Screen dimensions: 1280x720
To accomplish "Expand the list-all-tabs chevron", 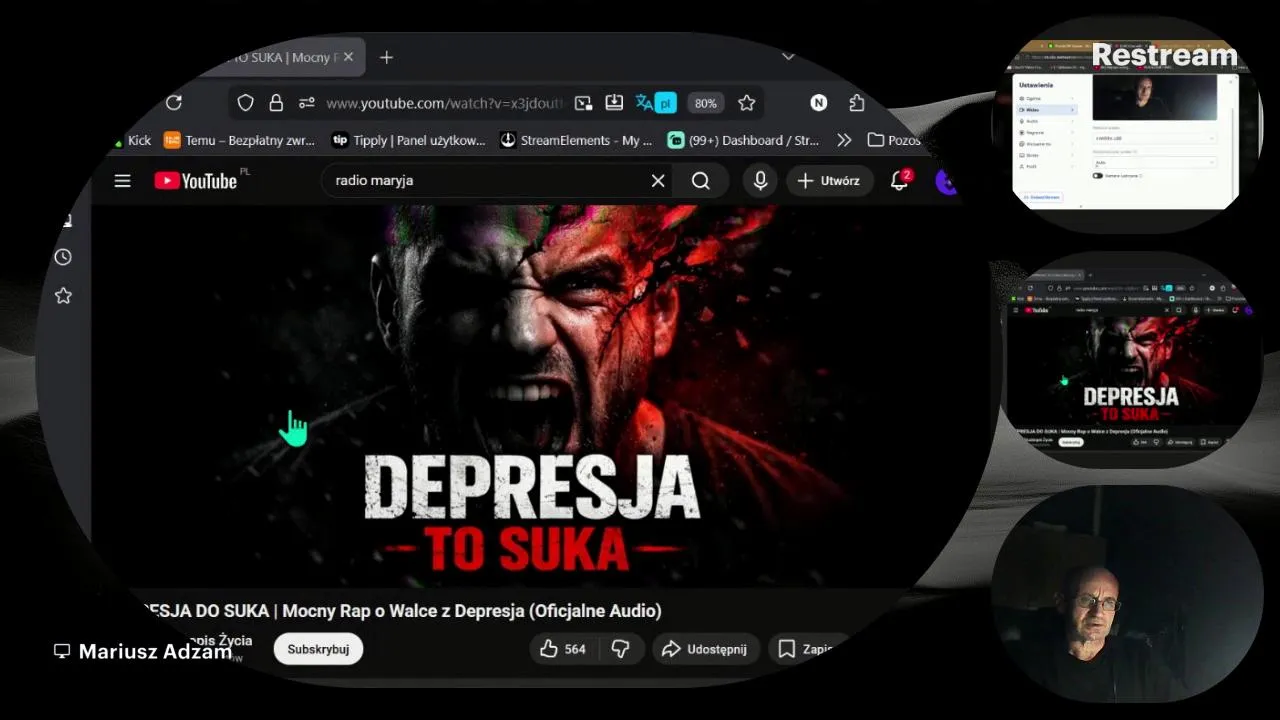I will tap(788, 57).
